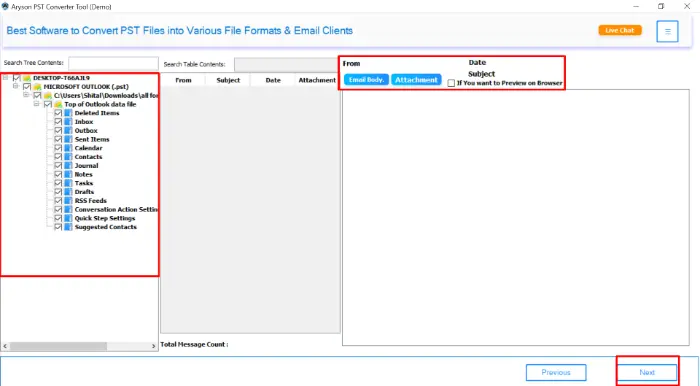This screenshot has width=700, height=386.
Task: Select the Journal folder label
Action: click(87, 166)
